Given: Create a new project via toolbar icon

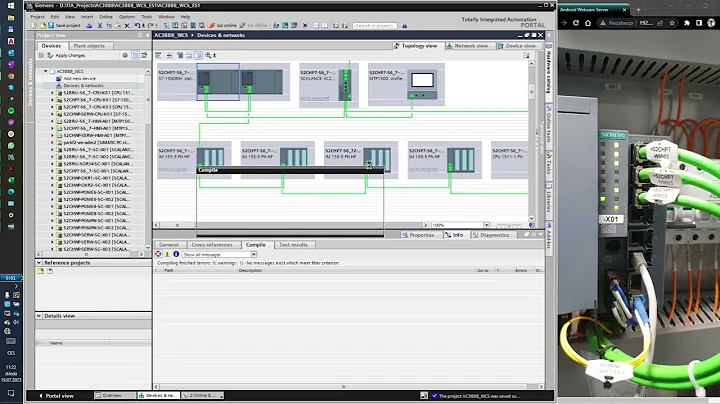Looking at the screenshot, I should click(34, 26).
